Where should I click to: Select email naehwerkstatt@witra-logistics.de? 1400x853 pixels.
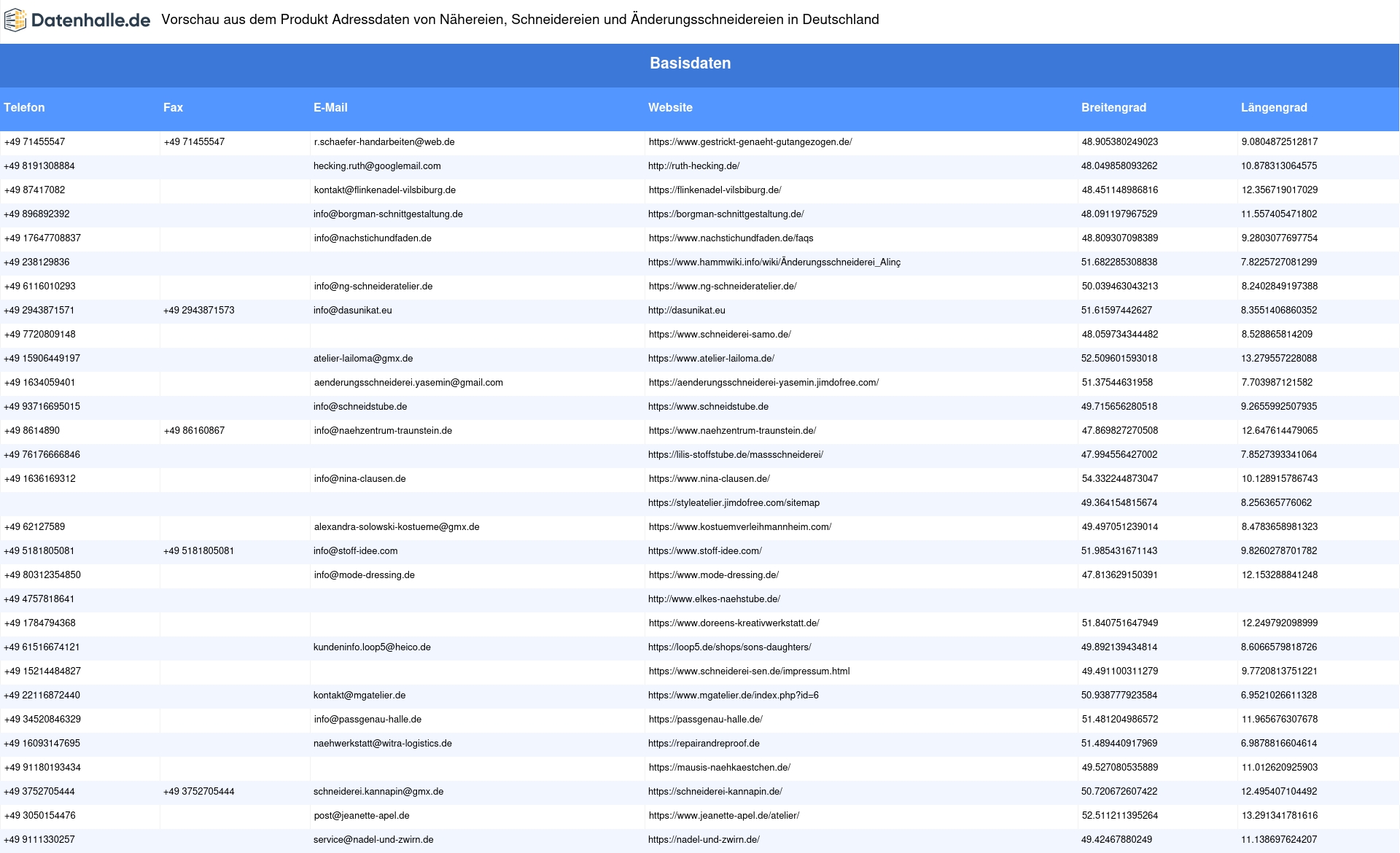383,744
